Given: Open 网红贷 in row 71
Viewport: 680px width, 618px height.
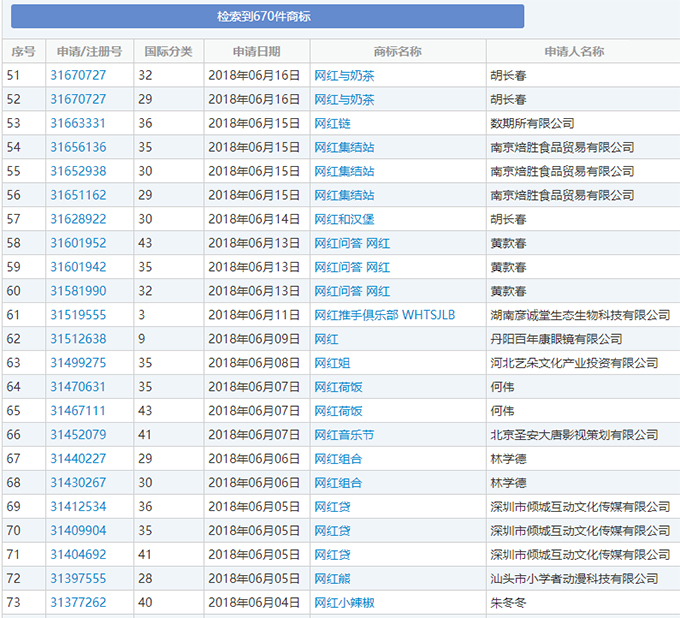Looking at the screenshot, I should [x=332, y=555].
